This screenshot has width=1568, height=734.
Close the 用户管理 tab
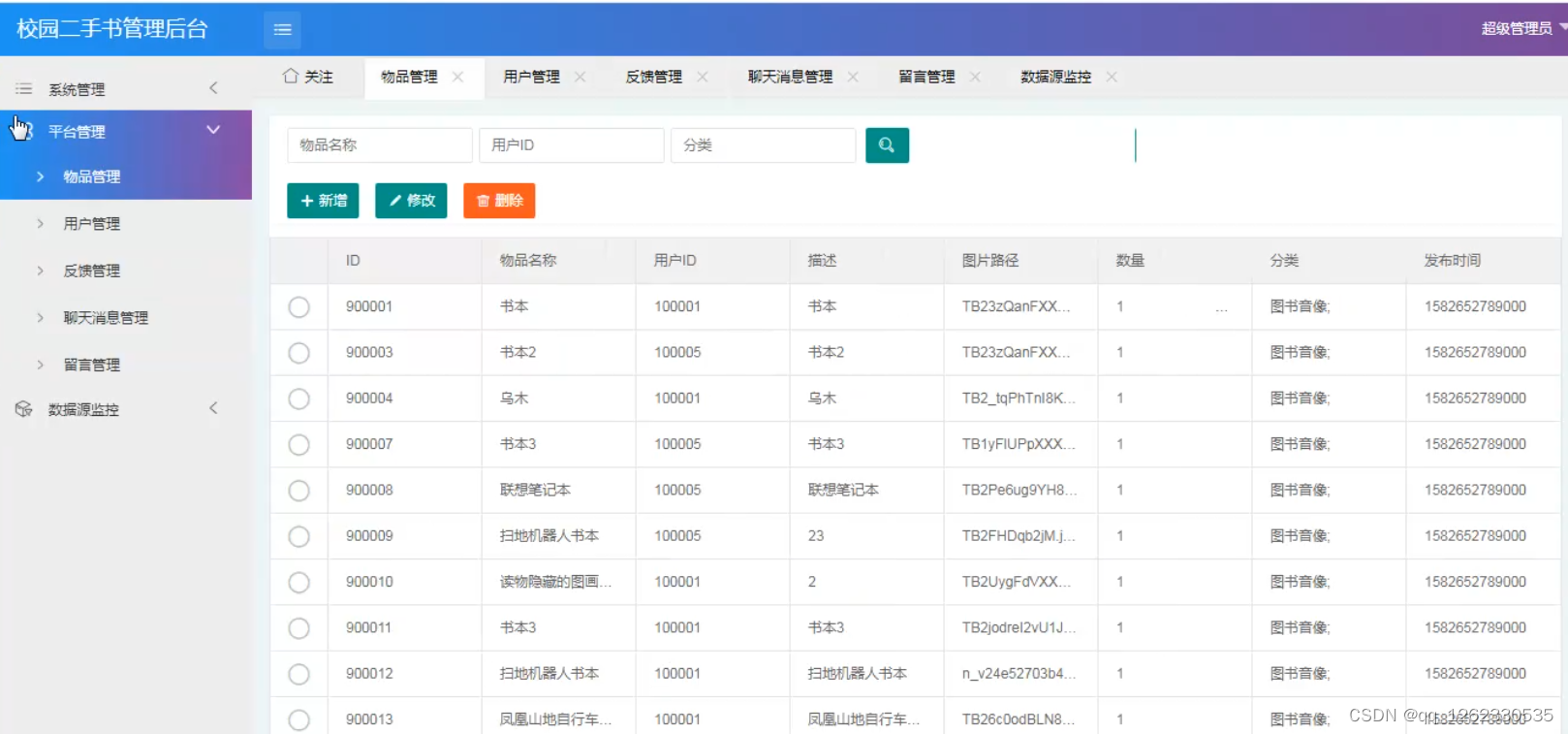coord(580,77)
